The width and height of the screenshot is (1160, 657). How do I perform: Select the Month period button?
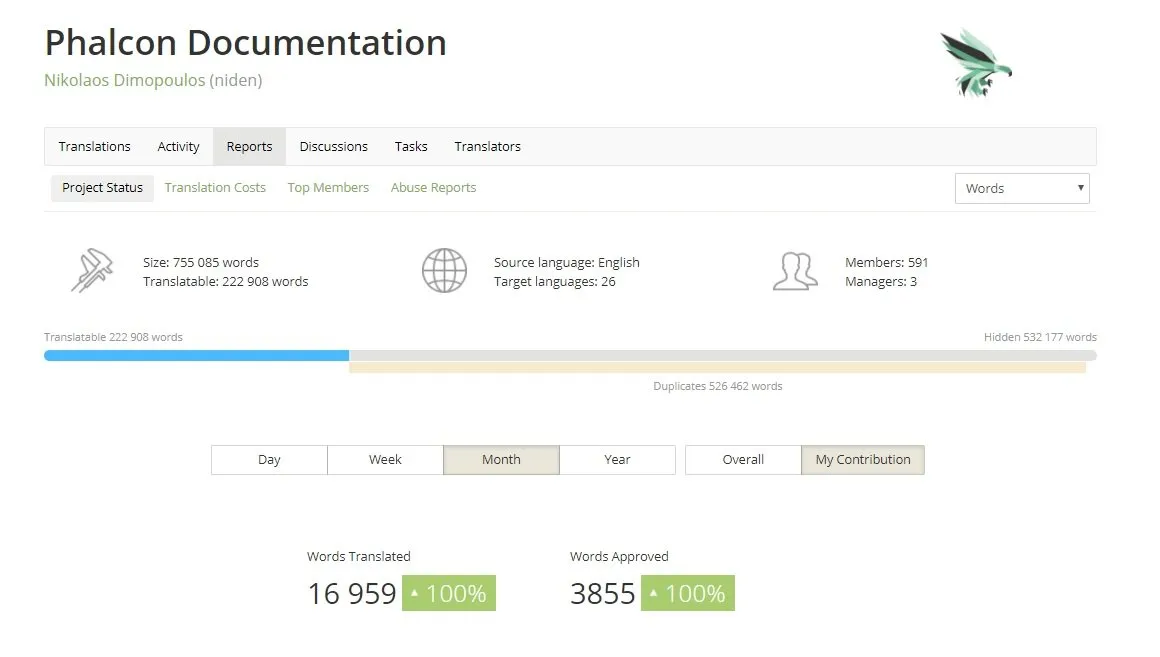502,459
